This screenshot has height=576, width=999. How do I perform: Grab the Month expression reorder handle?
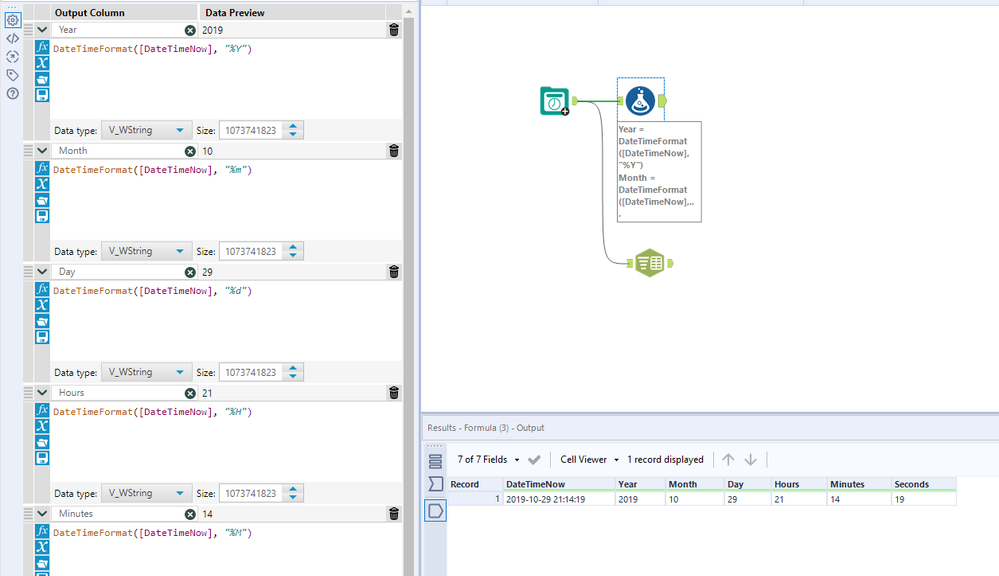coord(28,150)
